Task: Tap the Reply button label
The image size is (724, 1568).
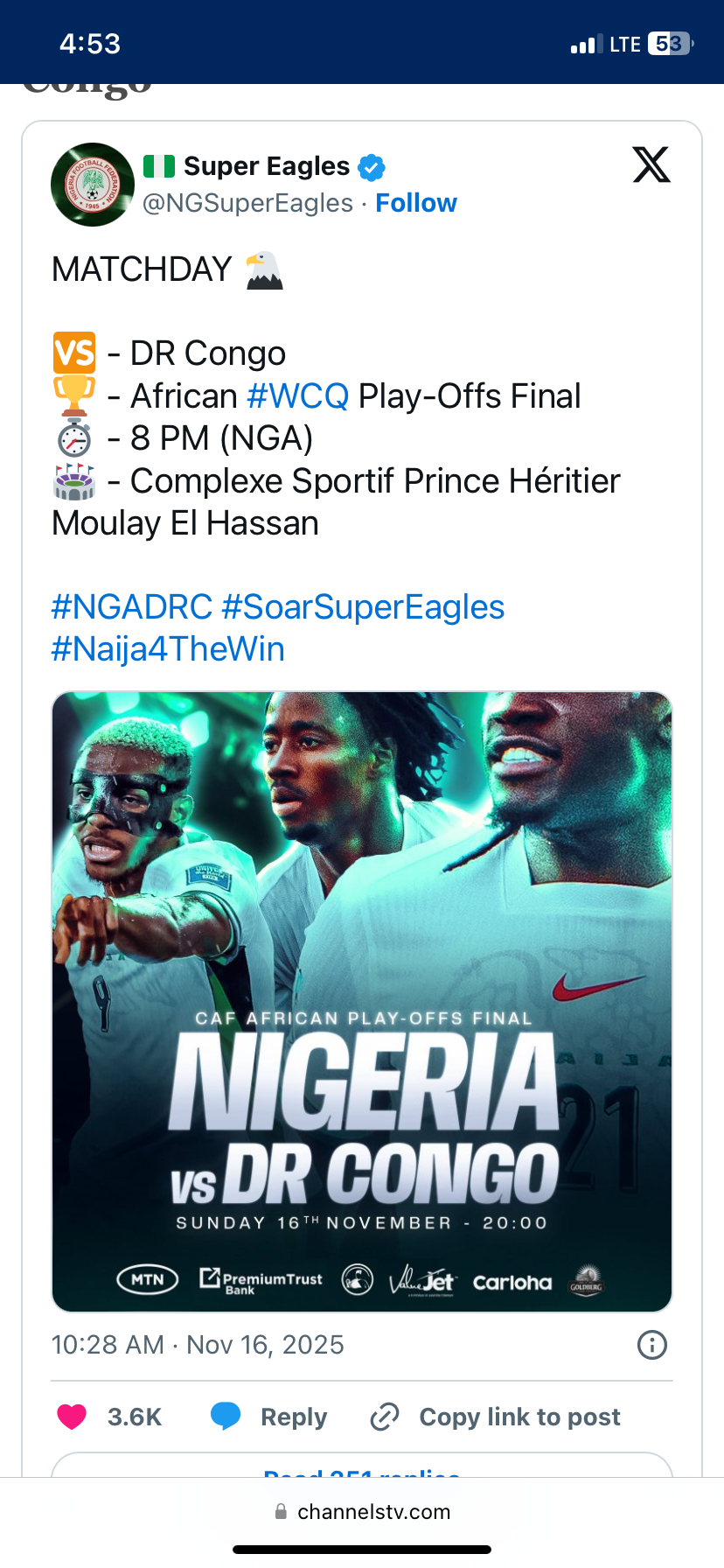Action: (x=294, y=1417)
